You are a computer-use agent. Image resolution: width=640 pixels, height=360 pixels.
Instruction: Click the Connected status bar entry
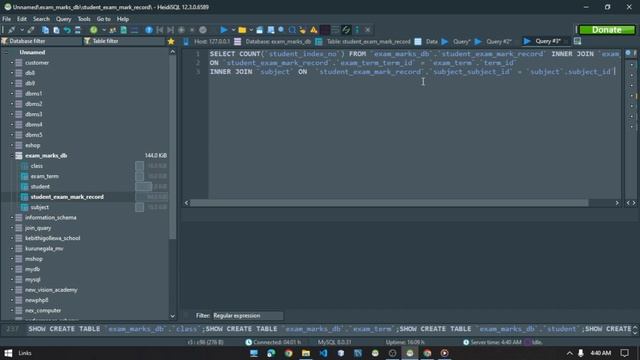(x=273, y=342)
